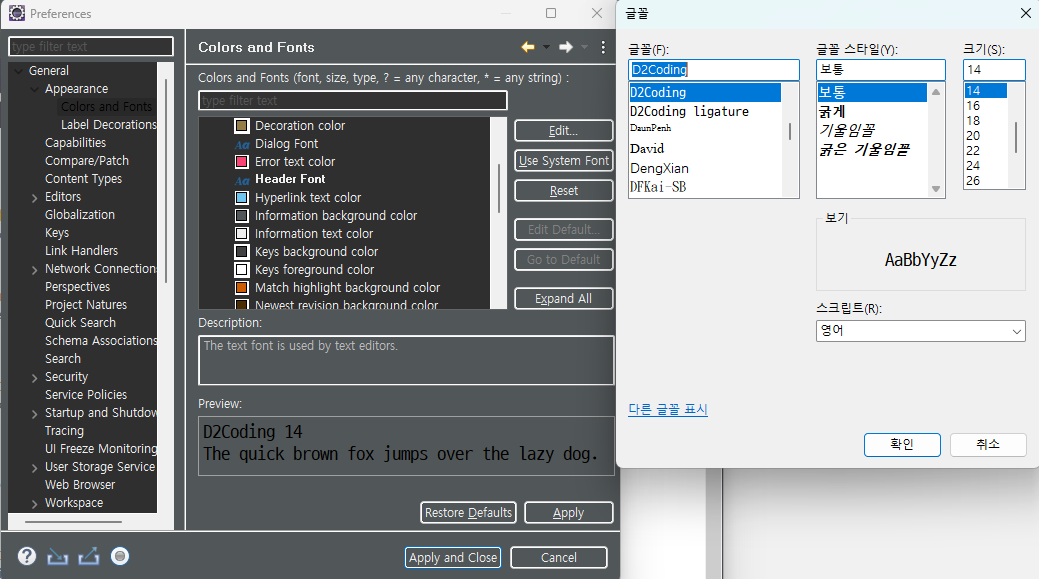The width and height of the screenshot is (1039, 579).
Task: Click the Help question mark icon
Action: (27, 556)
